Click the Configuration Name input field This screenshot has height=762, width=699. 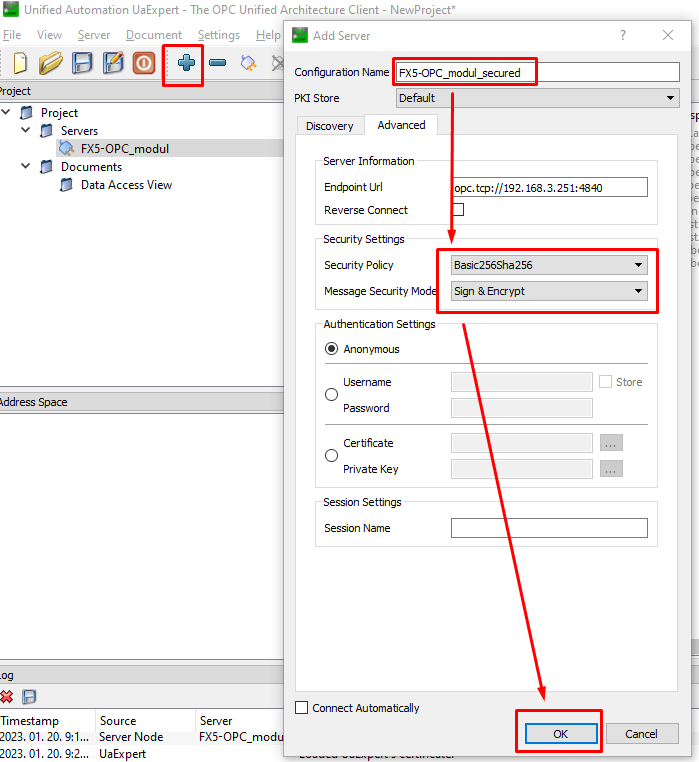point(538,72)
